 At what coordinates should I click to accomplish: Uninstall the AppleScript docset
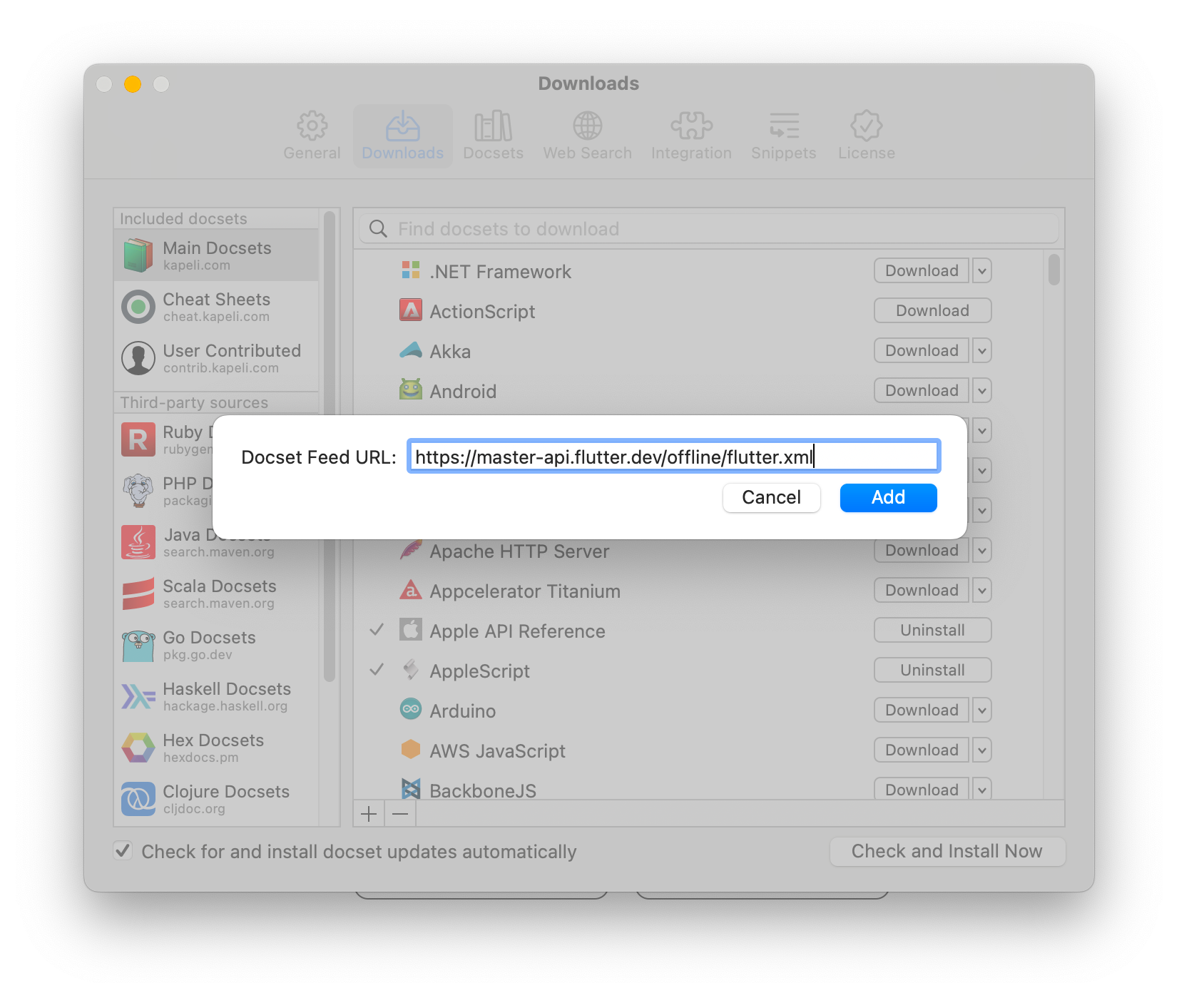(x=933, y=670)
